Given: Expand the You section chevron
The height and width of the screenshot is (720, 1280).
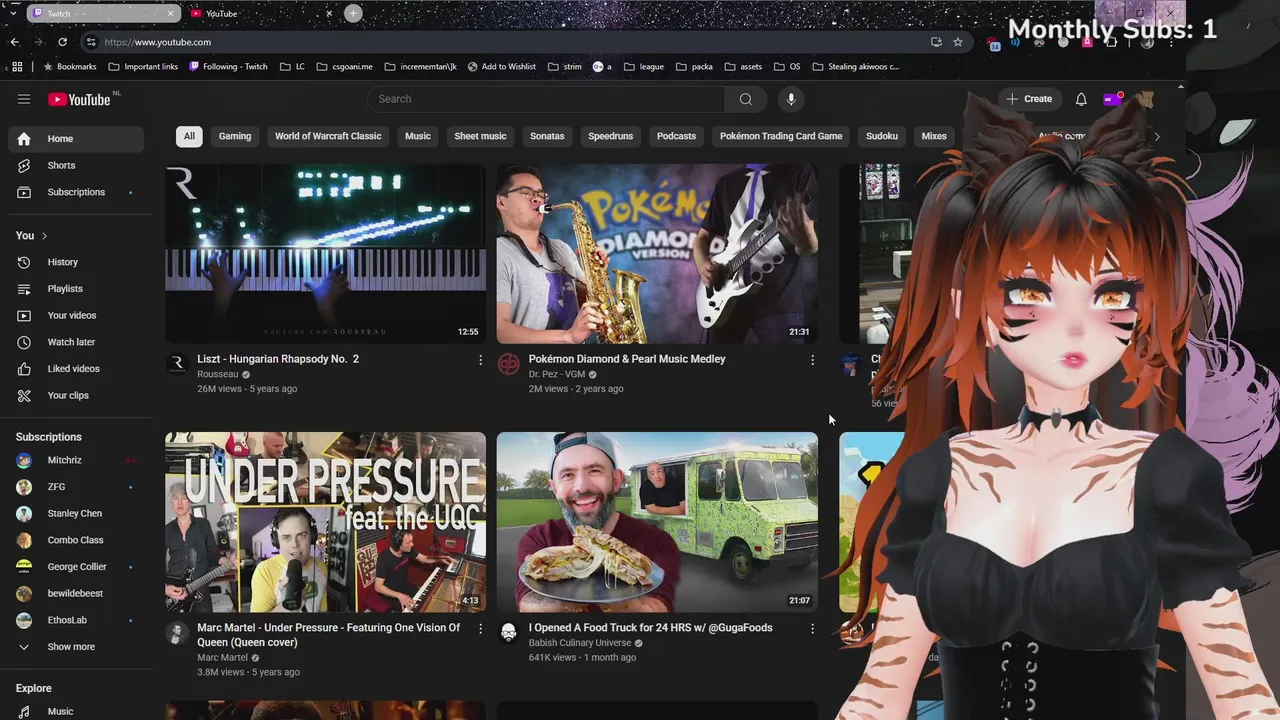Looking at the screenshot, I should point(44,236).
